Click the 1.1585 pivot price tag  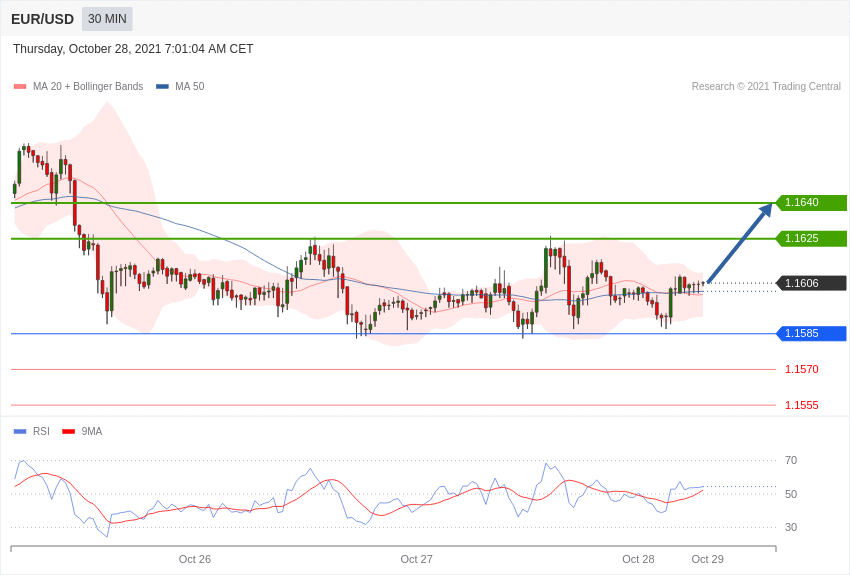(x=812, y=333)
